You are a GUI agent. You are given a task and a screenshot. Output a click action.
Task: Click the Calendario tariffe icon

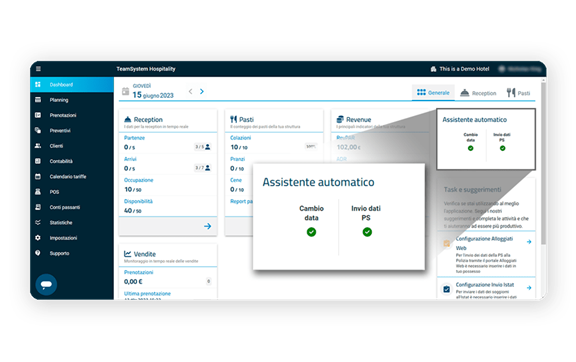[38, 176]
